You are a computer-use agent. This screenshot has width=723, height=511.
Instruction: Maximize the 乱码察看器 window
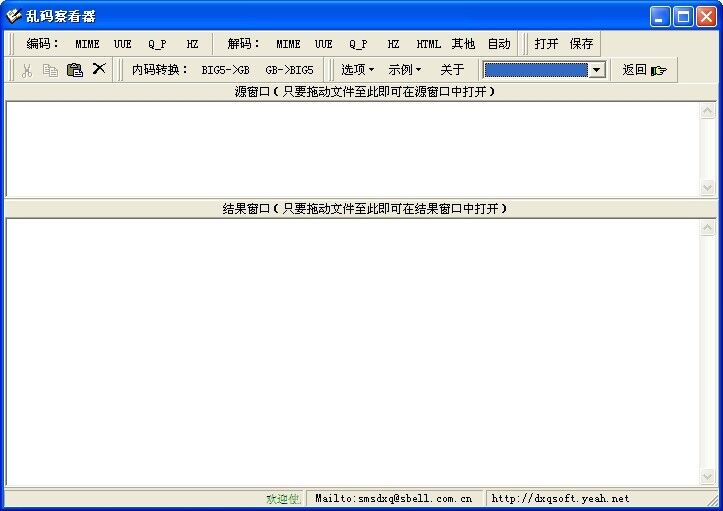683,17
